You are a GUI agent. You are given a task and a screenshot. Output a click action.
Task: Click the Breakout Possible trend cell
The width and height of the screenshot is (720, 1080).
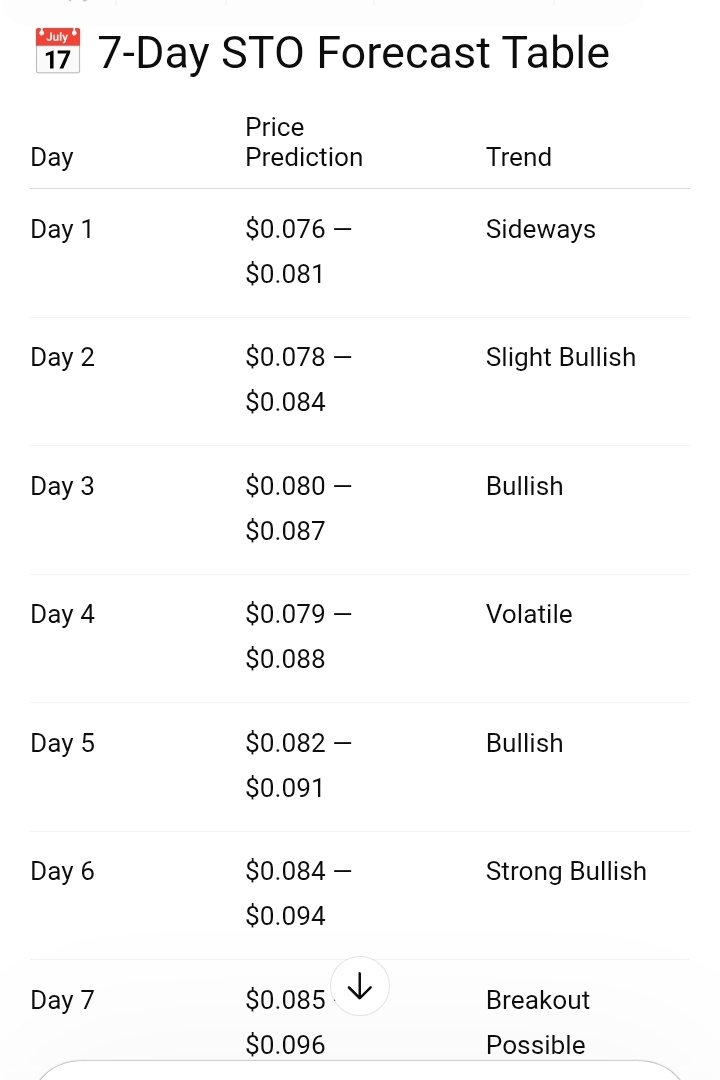coord(537,1021)
